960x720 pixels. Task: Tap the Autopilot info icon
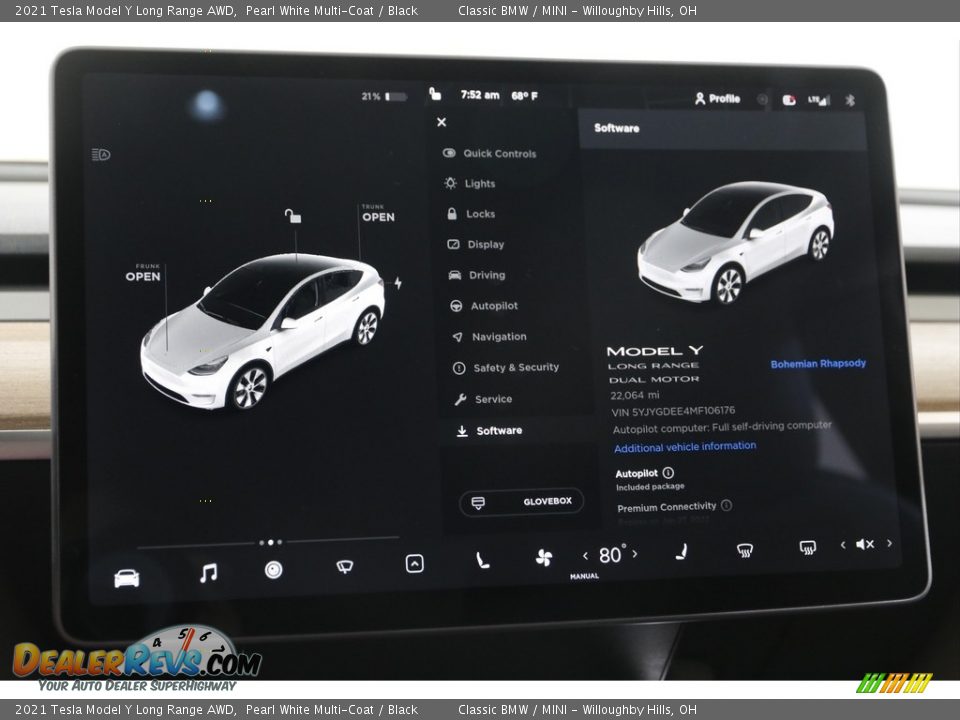pos(669,473)
